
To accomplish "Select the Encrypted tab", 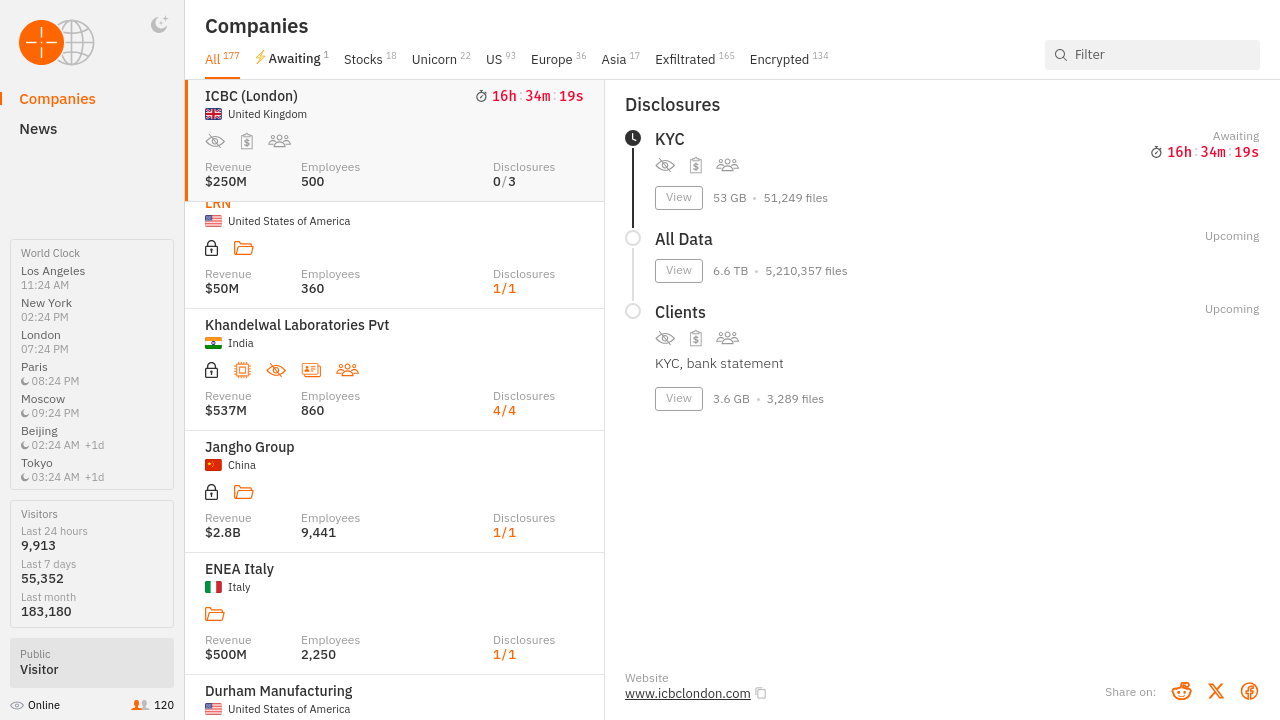I will pyautogui.click(x=779, y=60).
